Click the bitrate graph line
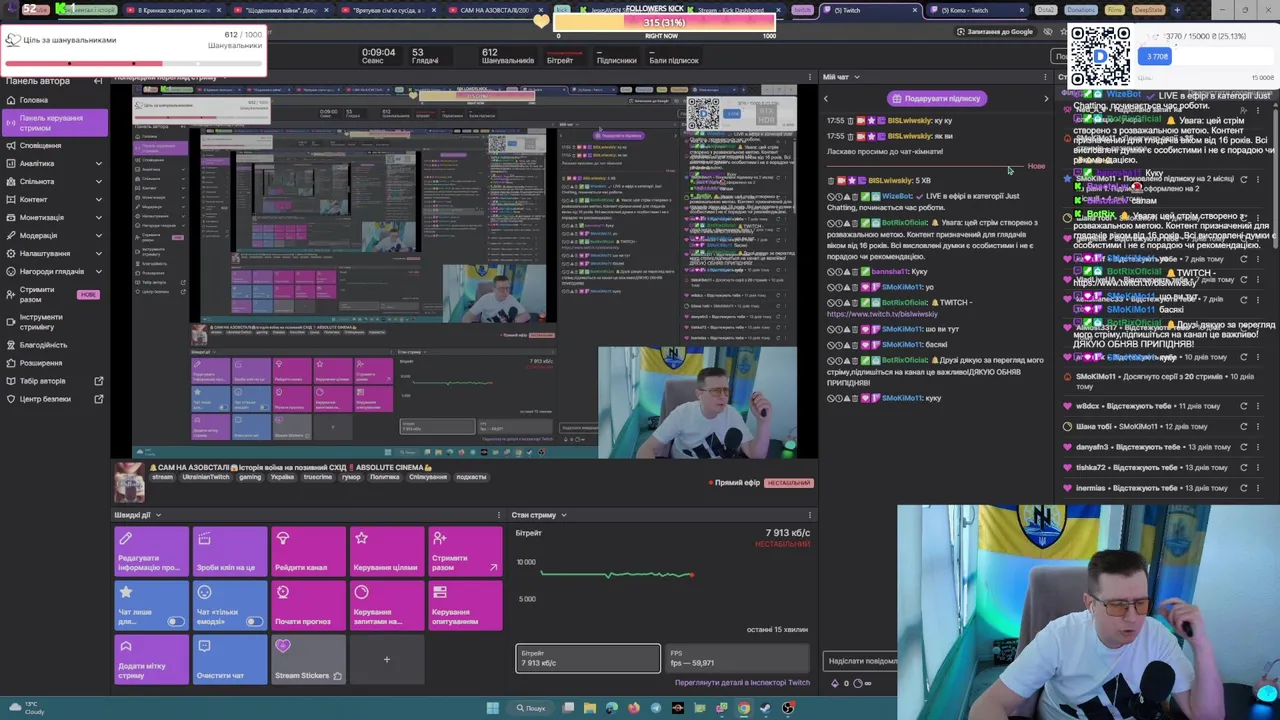Viewport: 1280px width, 720px height. 617,574
